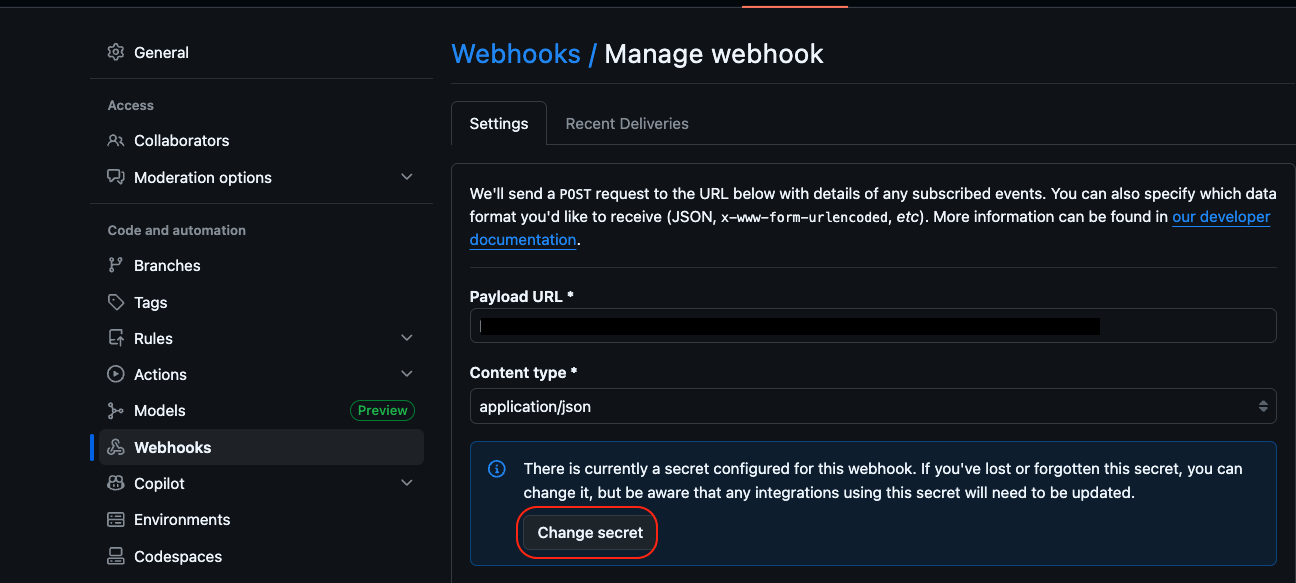Click the Tags label icon
1296x583 pixels.
116,302
